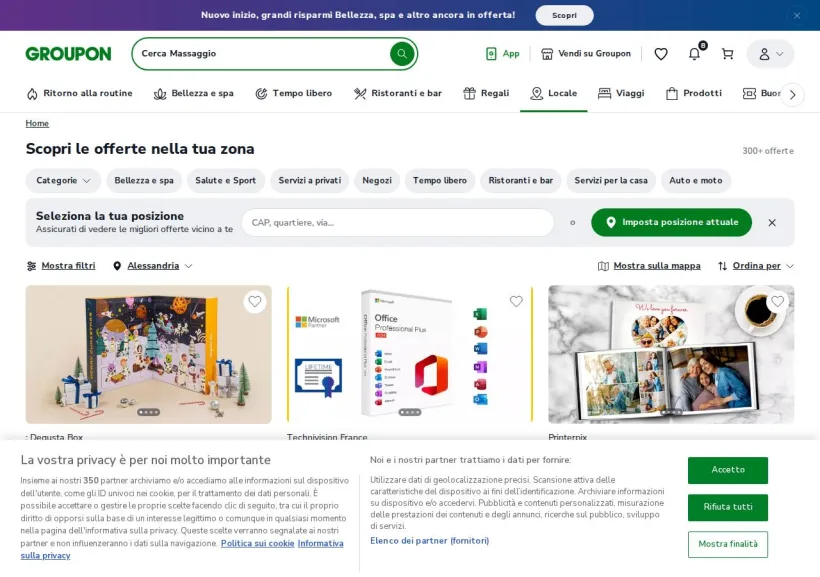This screenshot has height=577, width=820.
Task: Open the shopping cart icon
Action: [x=727, y=54]
